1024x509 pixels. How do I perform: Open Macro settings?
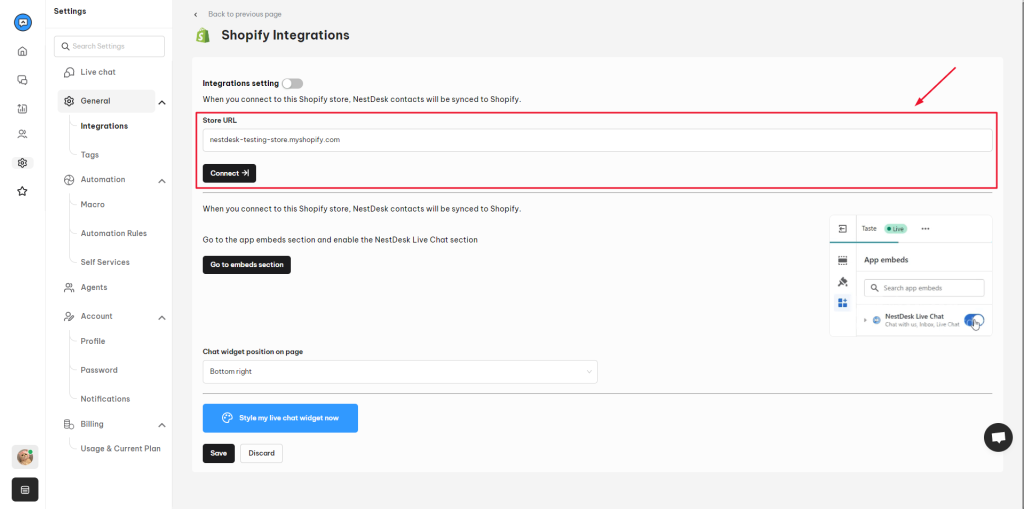[x=92, y=205]
